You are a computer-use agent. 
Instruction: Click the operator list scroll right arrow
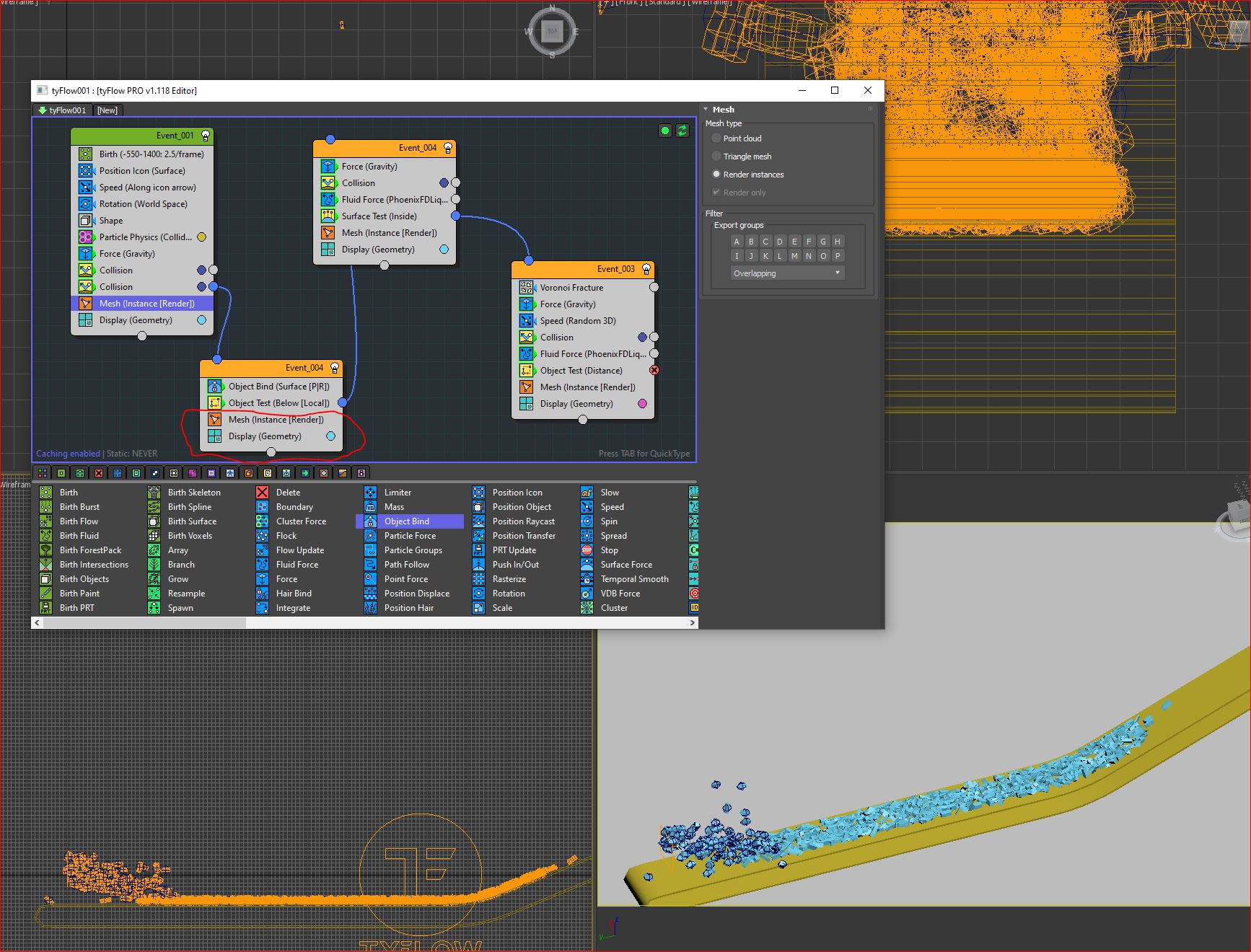(x=693, y=622)
